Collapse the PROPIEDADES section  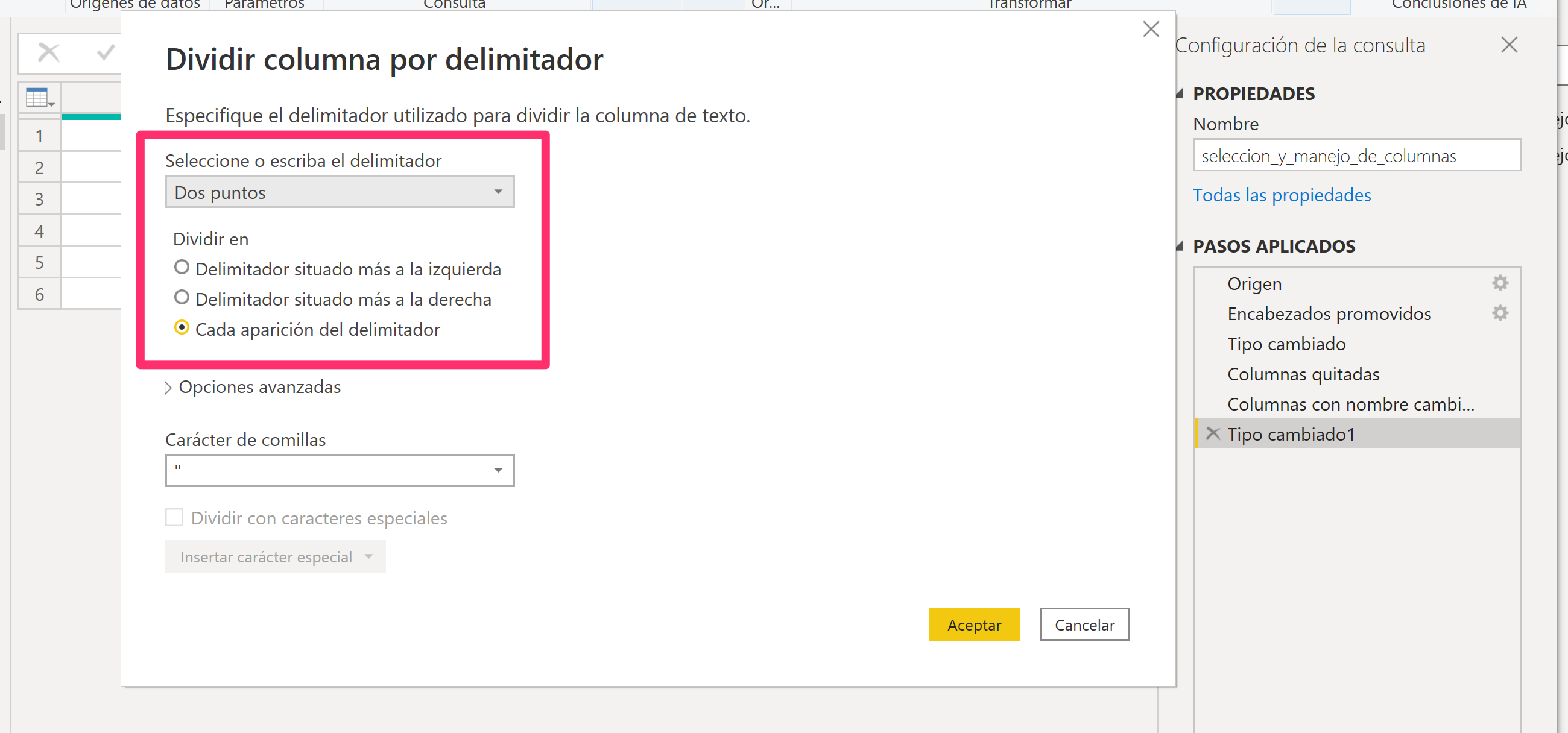click(x=1180, y=93)
